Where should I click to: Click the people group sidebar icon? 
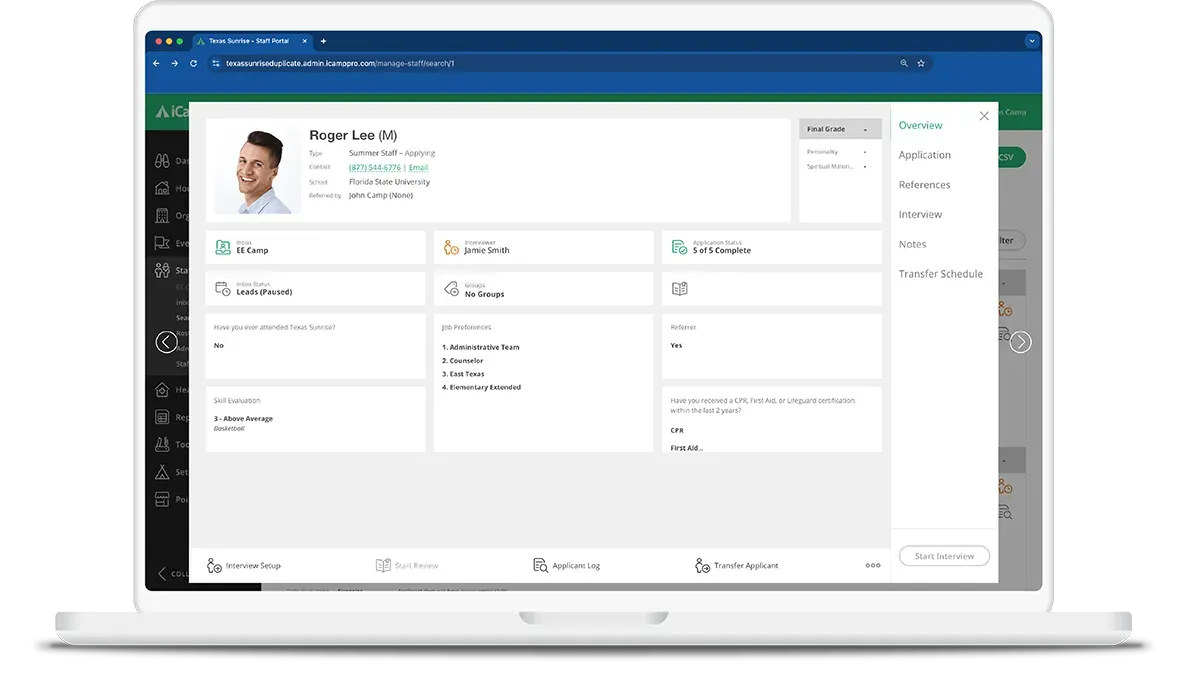click(x=162, y=270)
